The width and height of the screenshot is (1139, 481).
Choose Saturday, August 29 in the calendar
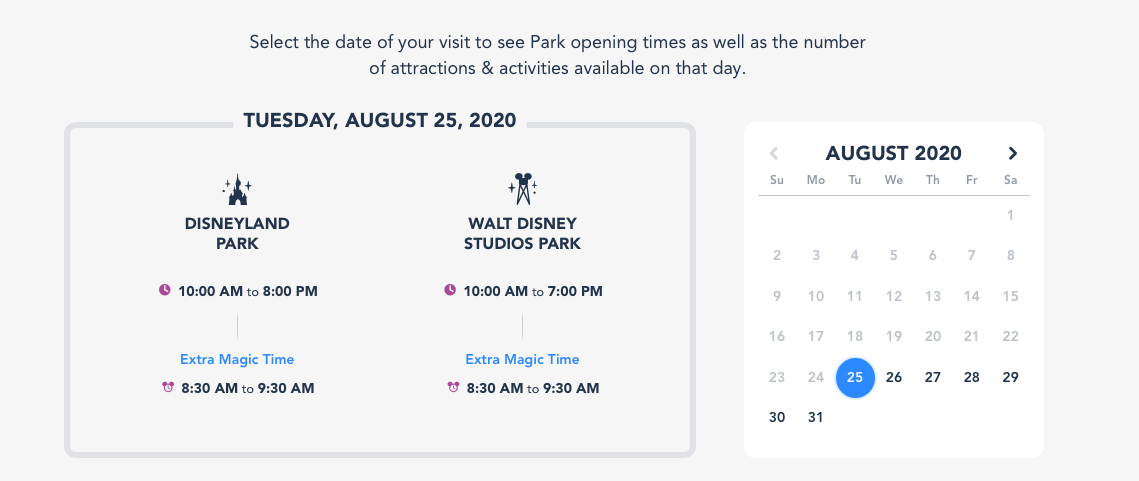coord(1010,377)
